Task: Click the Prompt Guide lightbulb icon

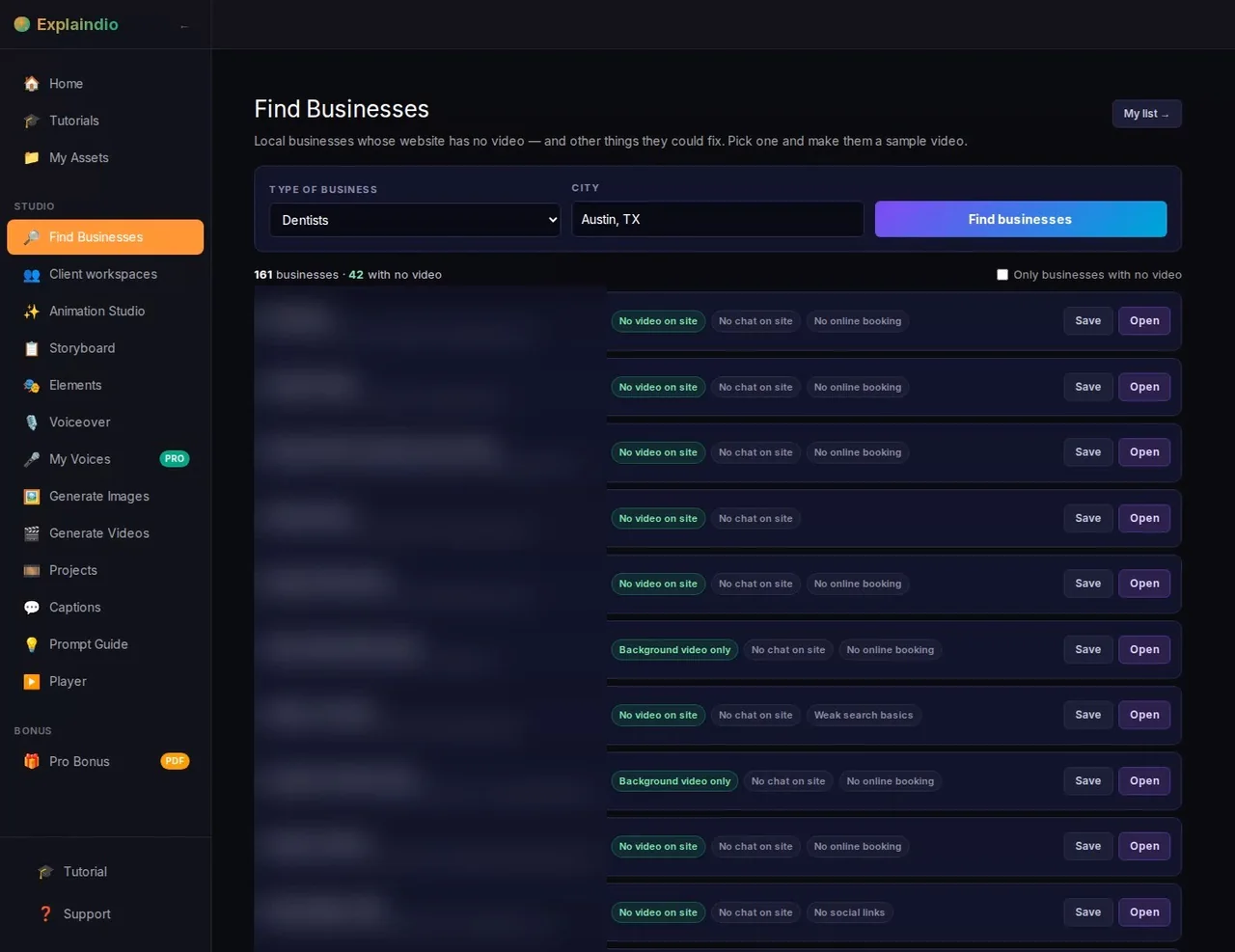Action: tap(32, 644)
